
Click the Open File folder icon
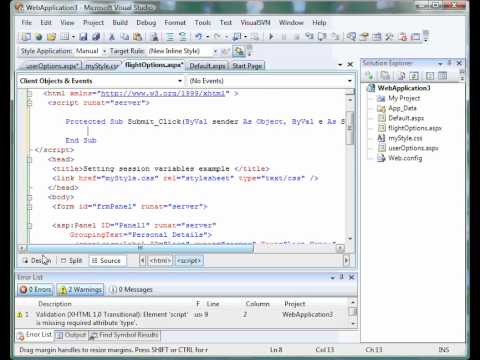(52, 37)
